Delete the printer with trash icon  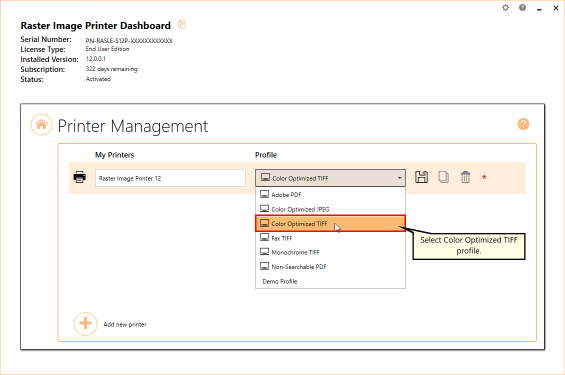[465, 177]
